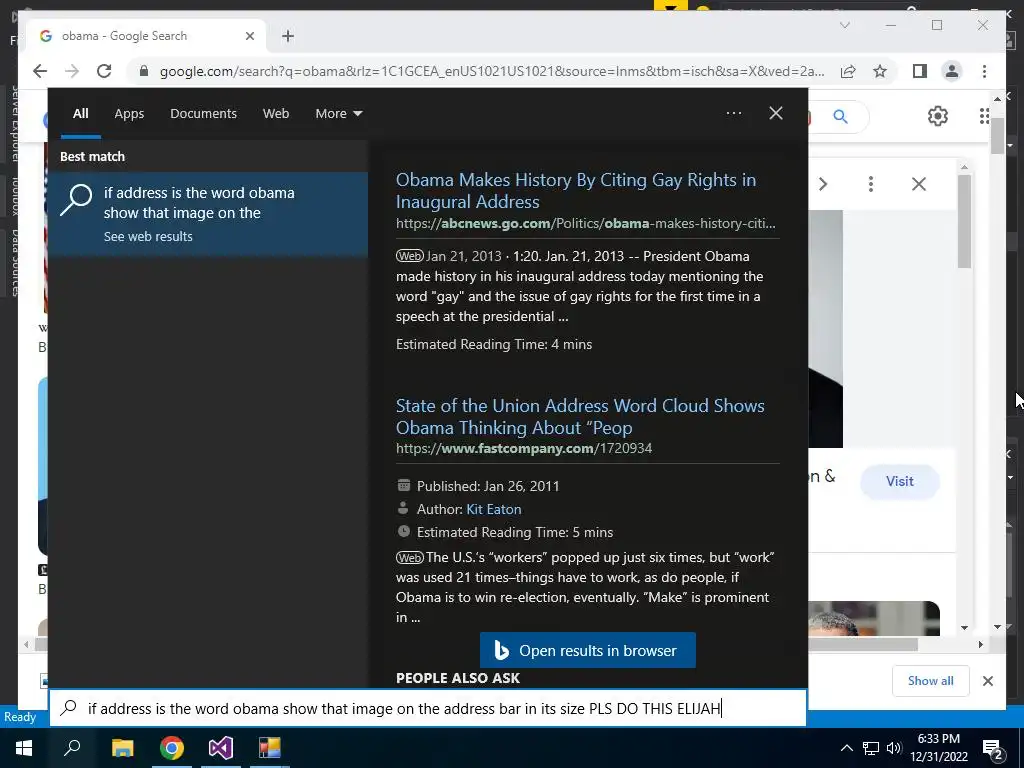The height and width of the screenshot is (768, 1024).
Task: Close the Windows search panel
Action: point(776,113)
